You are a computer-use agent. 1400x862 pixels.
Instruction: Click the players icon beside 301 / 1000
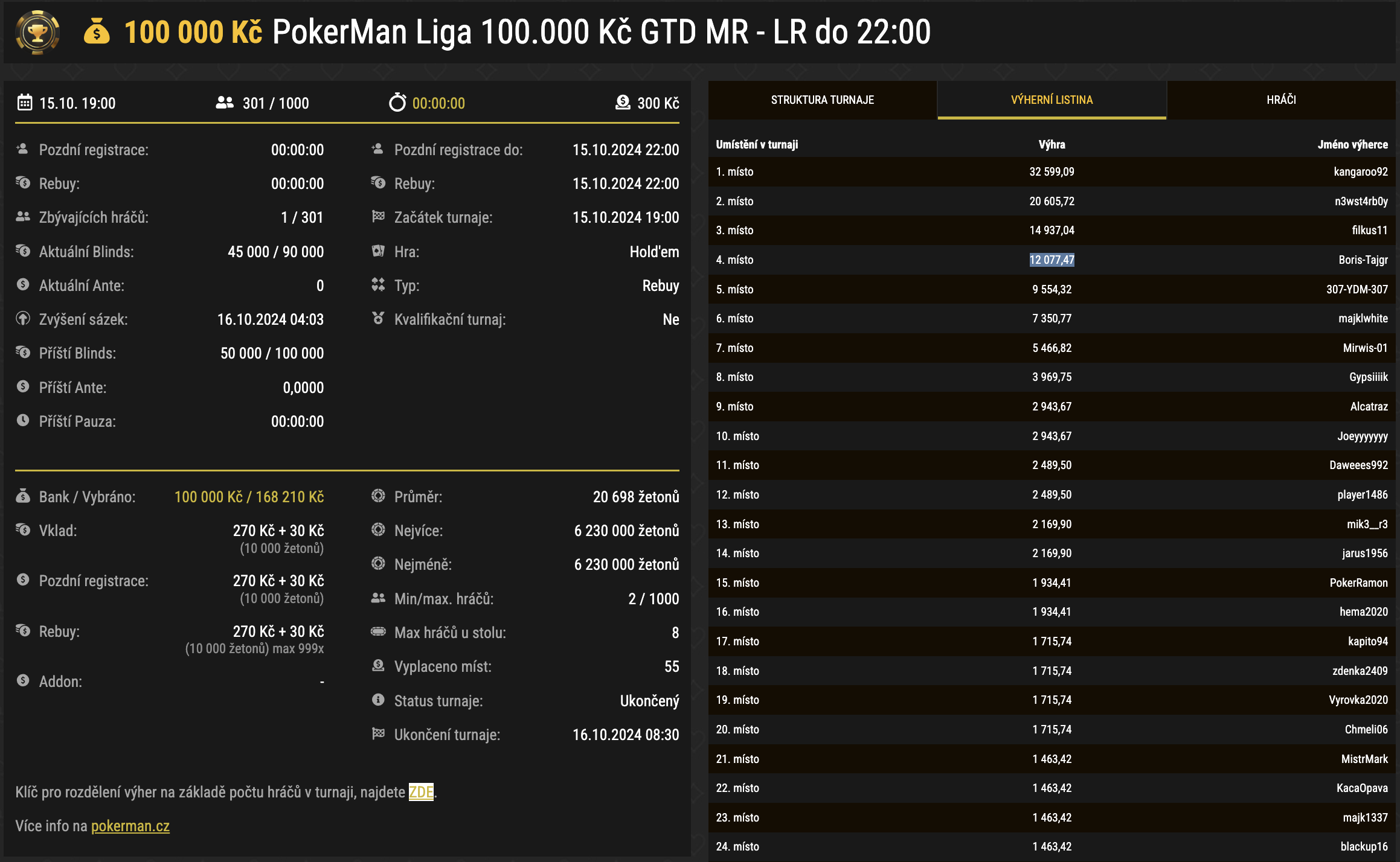225,103
